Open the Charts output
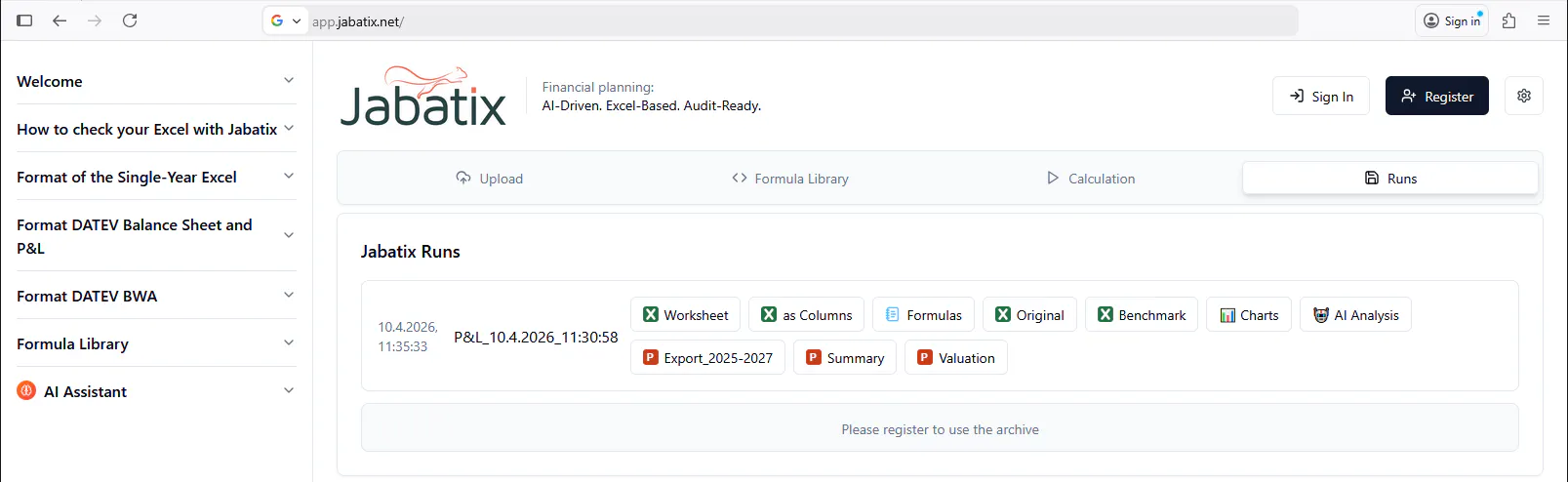 click(x=1249, y=314)
